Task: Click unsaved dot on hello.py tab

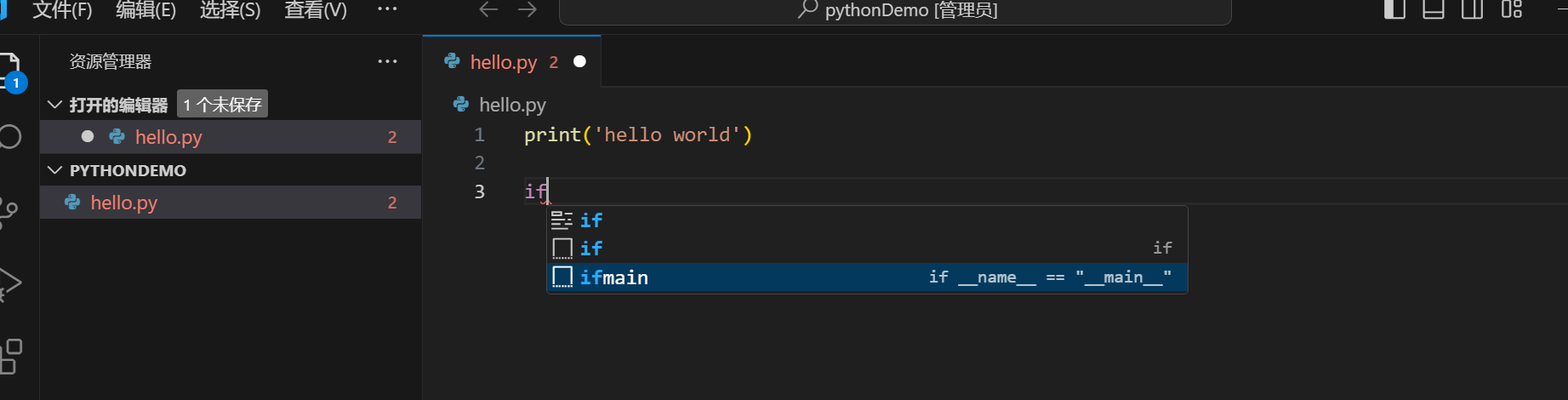Action: click(x=580, y=61)
